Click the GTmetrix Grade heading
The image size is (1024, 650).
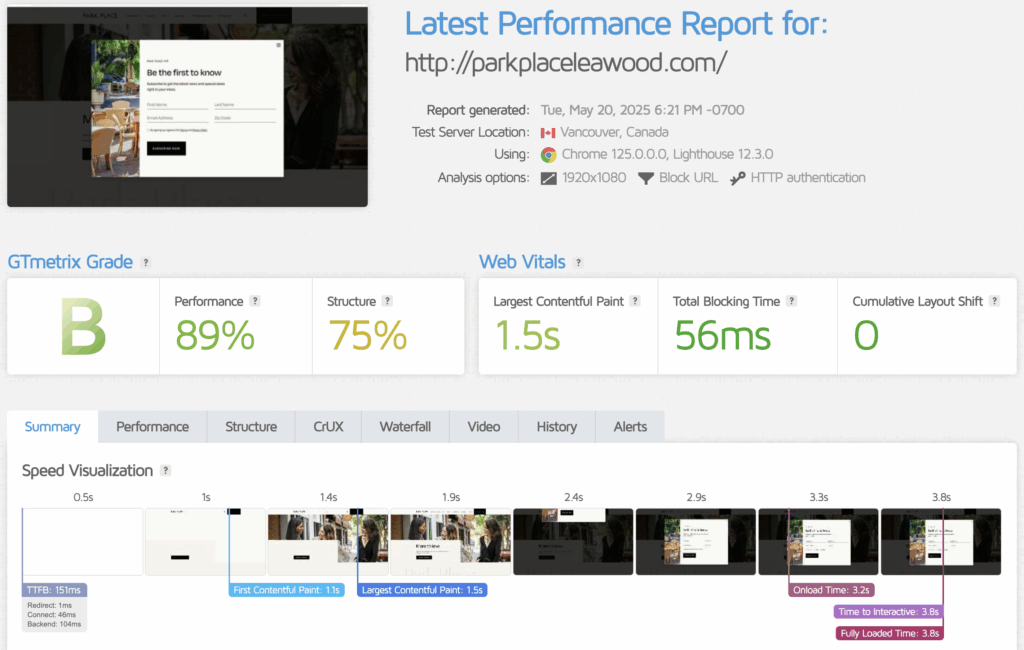[x=70, y=262]
